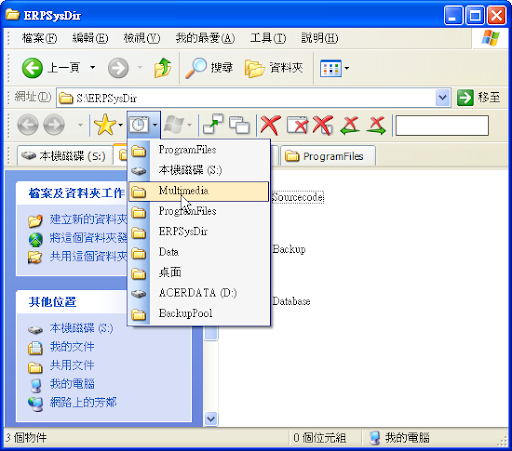Image resolution: width=512 pixels, height=451 pixels.
Task: Toggle the 資料夾 folders pane button
Action: (x=274, y=68)
